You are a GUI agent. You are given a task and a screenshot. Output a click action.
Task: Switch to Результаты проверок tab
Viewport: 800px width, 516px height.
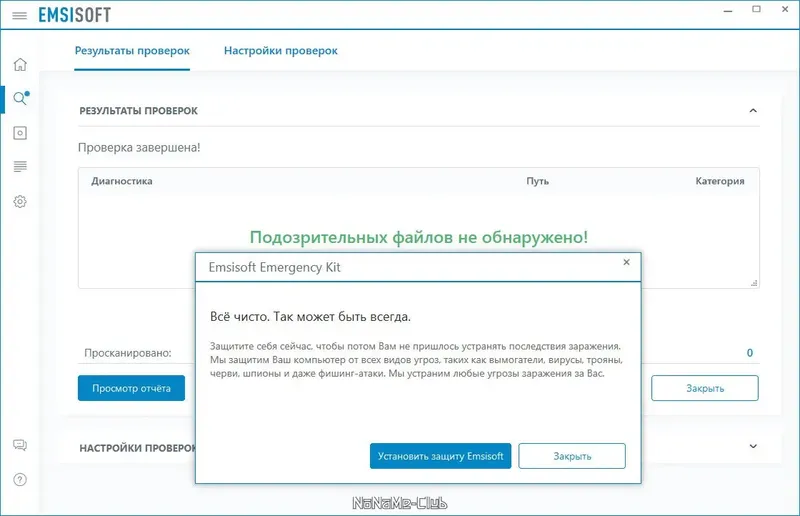(x=132, y=51)
